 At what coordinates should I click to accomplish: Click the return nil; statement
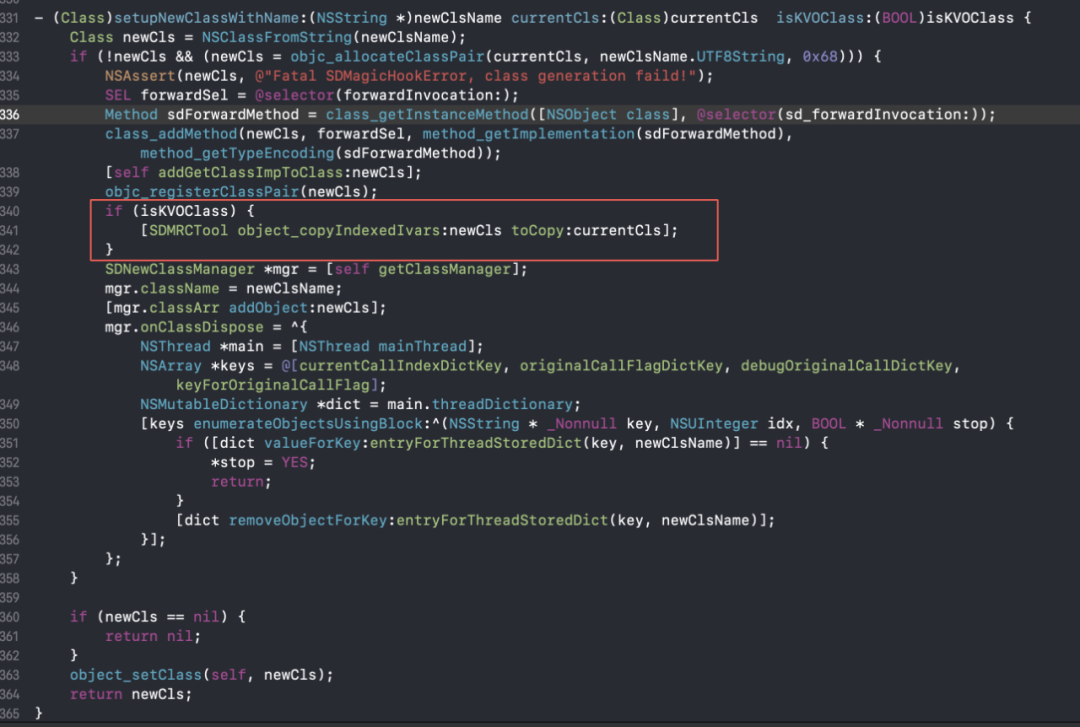[x=153, y=636]
